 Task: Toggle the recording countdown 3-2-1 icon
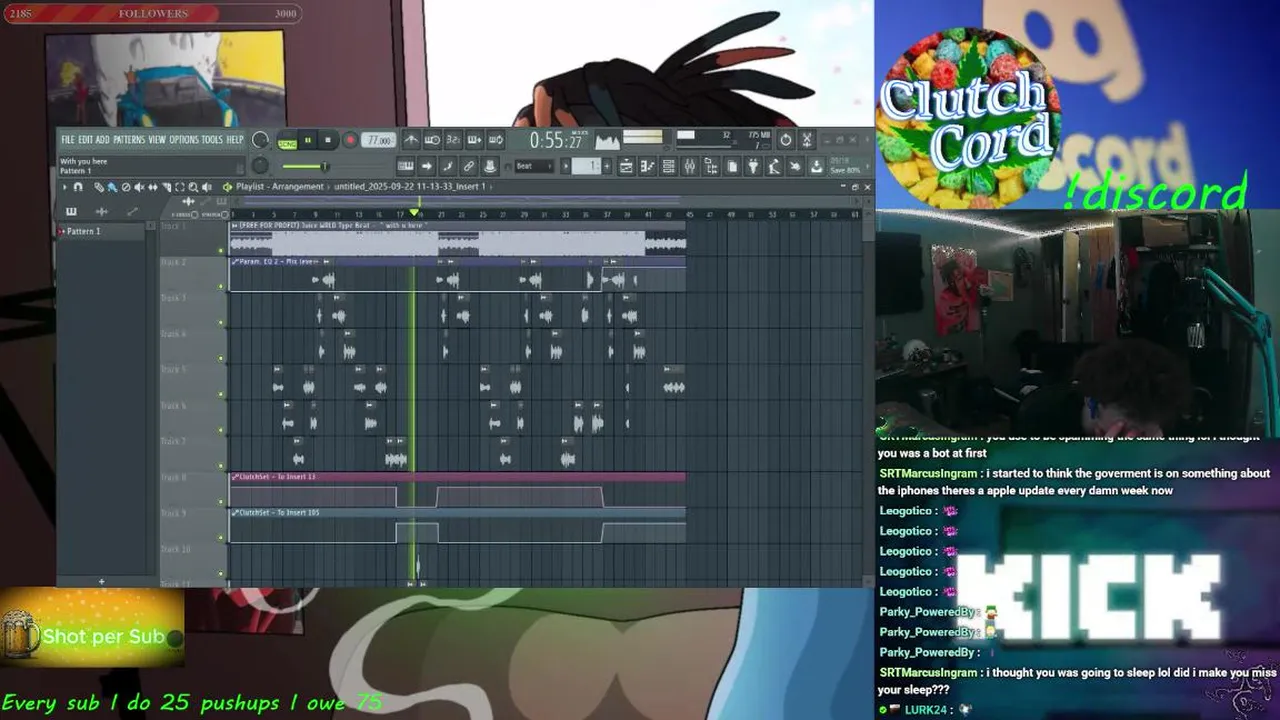(454, 141)
